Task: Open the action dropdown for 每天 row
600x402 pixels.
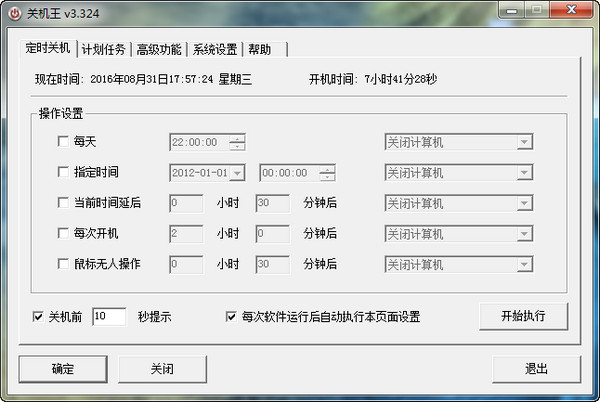Action: [523, 143]
